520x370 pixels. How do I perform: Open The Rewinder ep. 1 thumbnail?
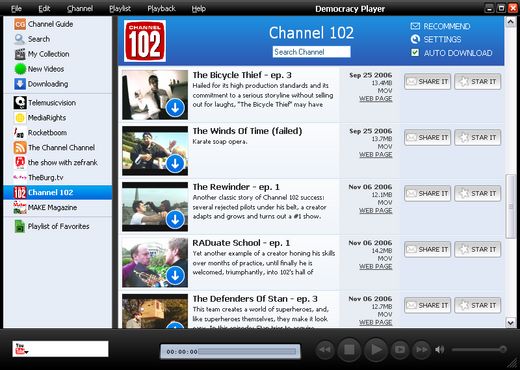pyautogui.click(x=155, y=207)
